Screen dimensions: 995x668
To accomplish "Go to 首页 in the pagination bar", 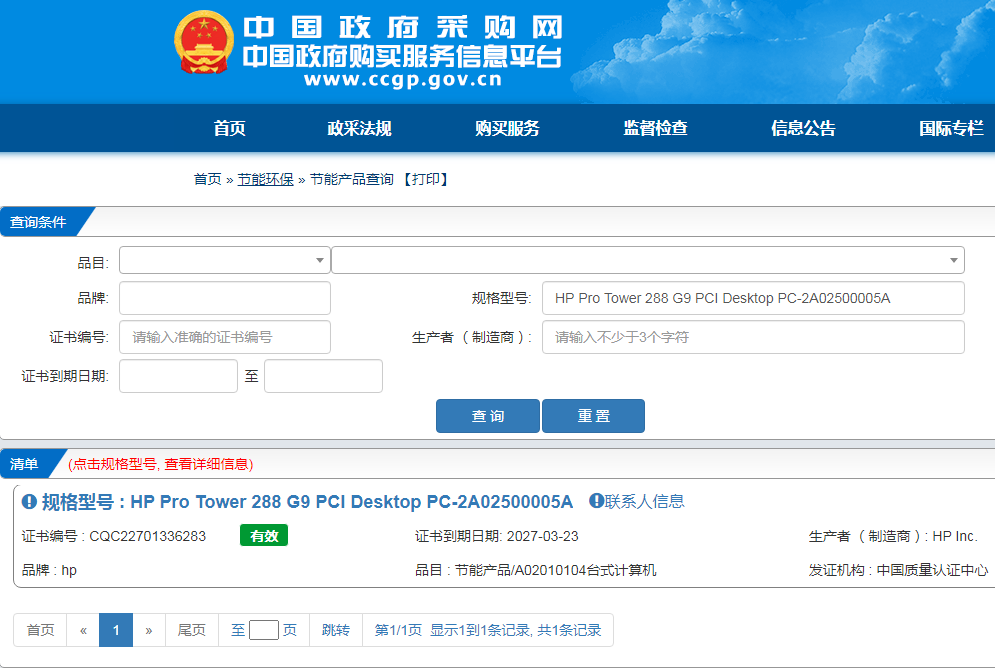I will point(40,630).
